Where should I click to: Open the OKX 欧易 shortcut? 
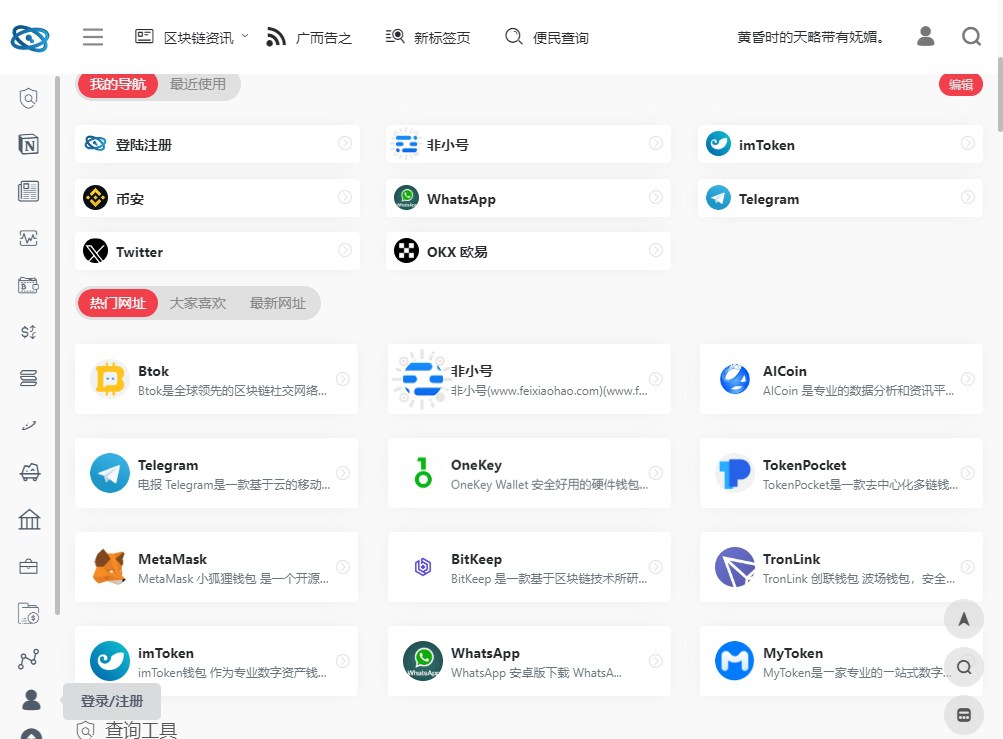pos(528,251)
